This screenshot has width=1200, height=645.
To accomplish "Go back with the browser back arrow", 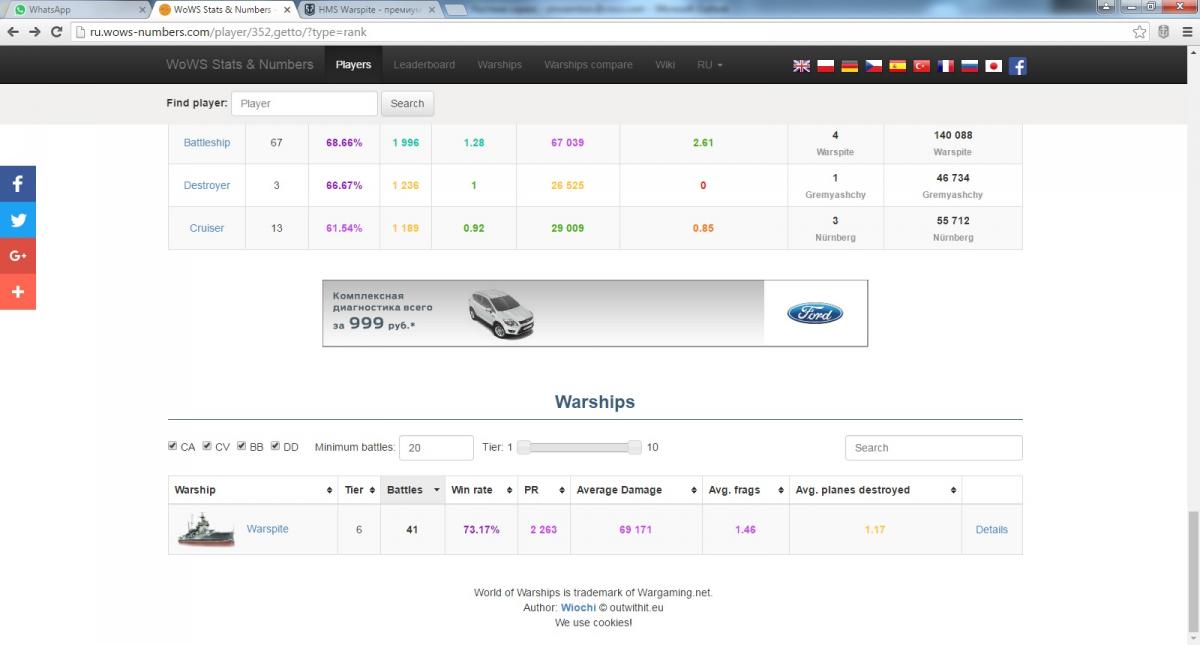I will point(13,32).
